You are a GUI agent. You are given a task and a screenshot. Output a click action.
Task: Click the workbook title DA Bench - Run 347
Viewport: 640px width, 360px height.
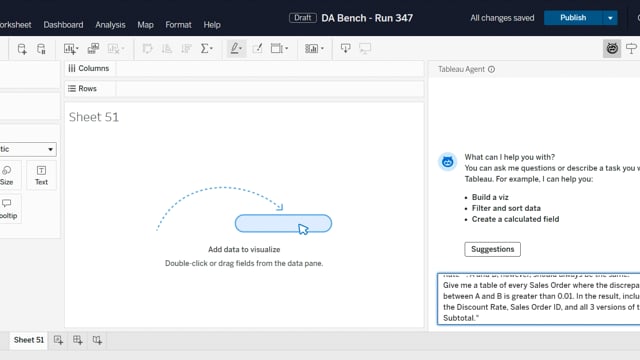(367, 18)
